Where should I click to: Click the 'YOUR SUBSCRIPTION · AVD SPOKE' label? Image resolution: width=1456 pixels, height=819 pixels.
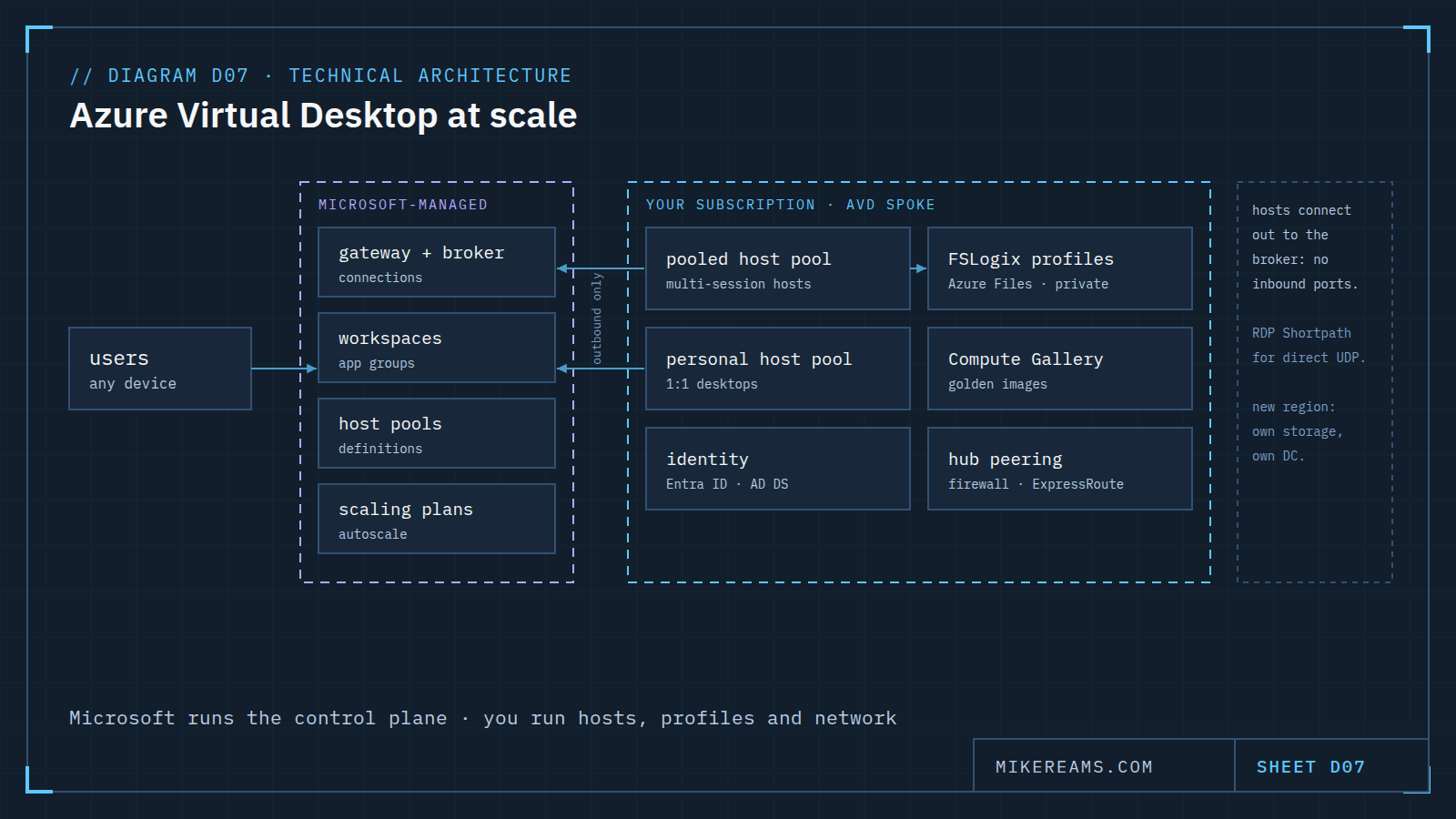click(x=791, y=205)
